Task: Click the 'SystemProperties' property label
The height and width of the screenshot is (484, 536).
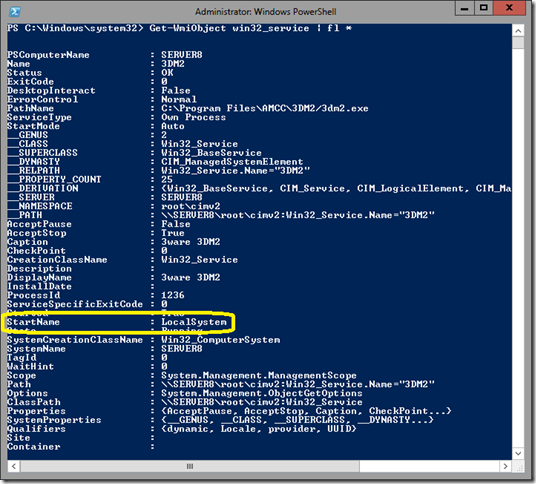Action: pyautogui.click(x=54, y=419)
